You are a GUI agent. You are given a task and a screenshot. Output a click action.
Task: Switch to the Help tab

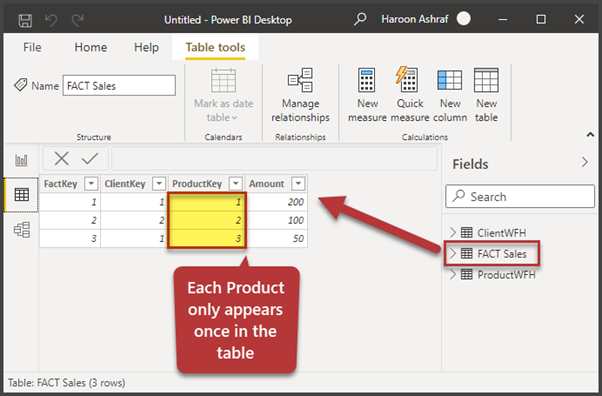146,47
